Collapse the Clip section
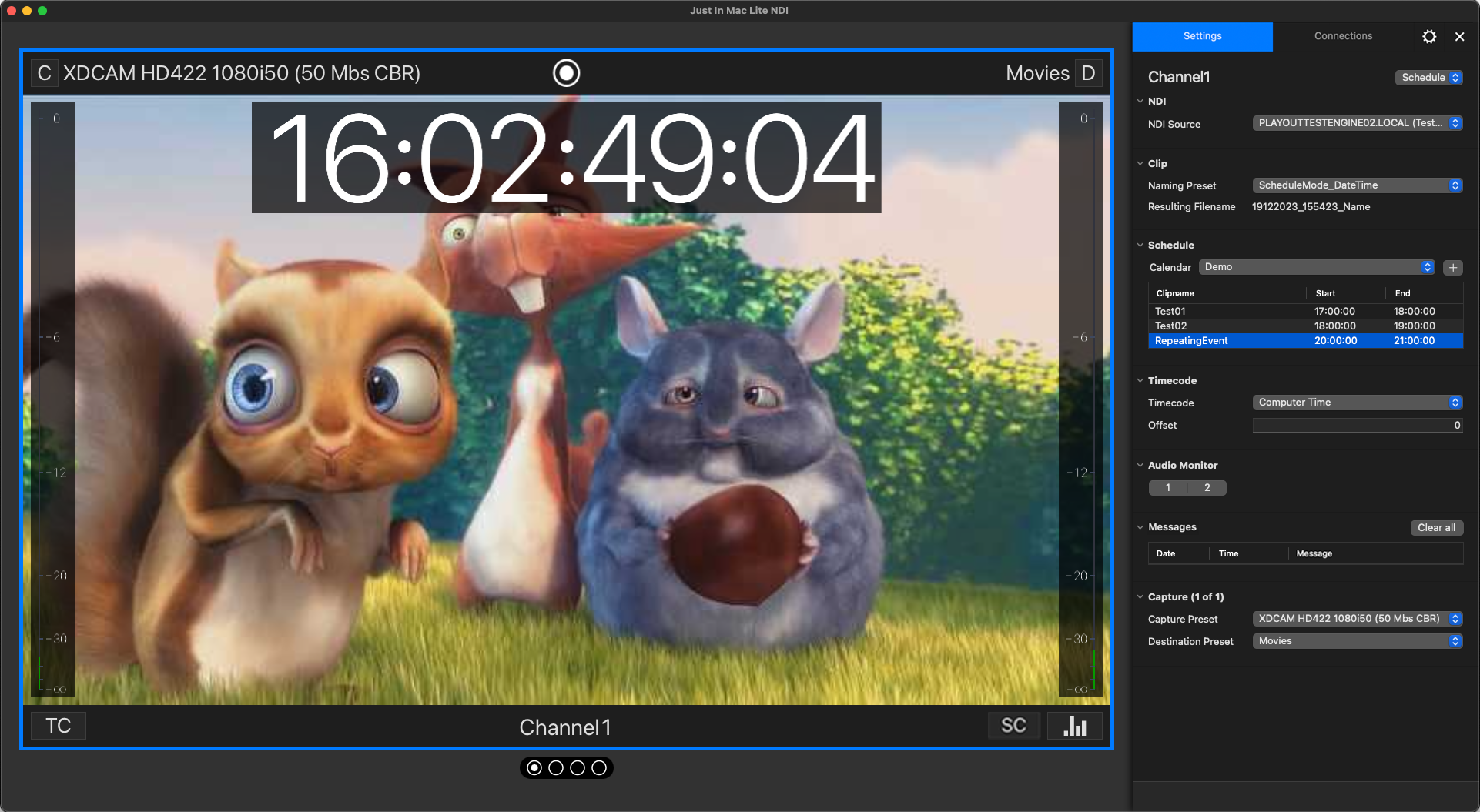The image size is (1480, 812). click(x=1140, y=163)
